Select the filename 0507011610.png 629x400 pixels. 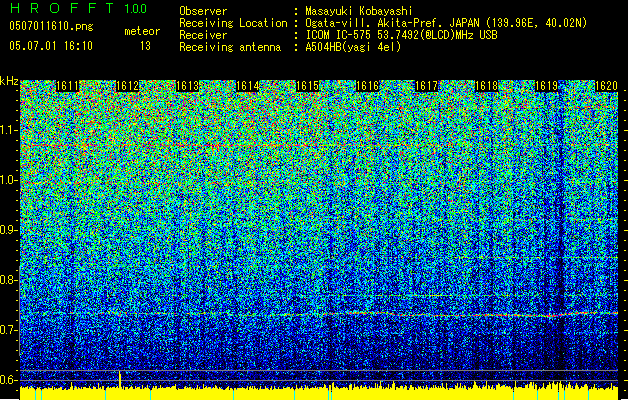pyautogui.click(x=51, y=26)
